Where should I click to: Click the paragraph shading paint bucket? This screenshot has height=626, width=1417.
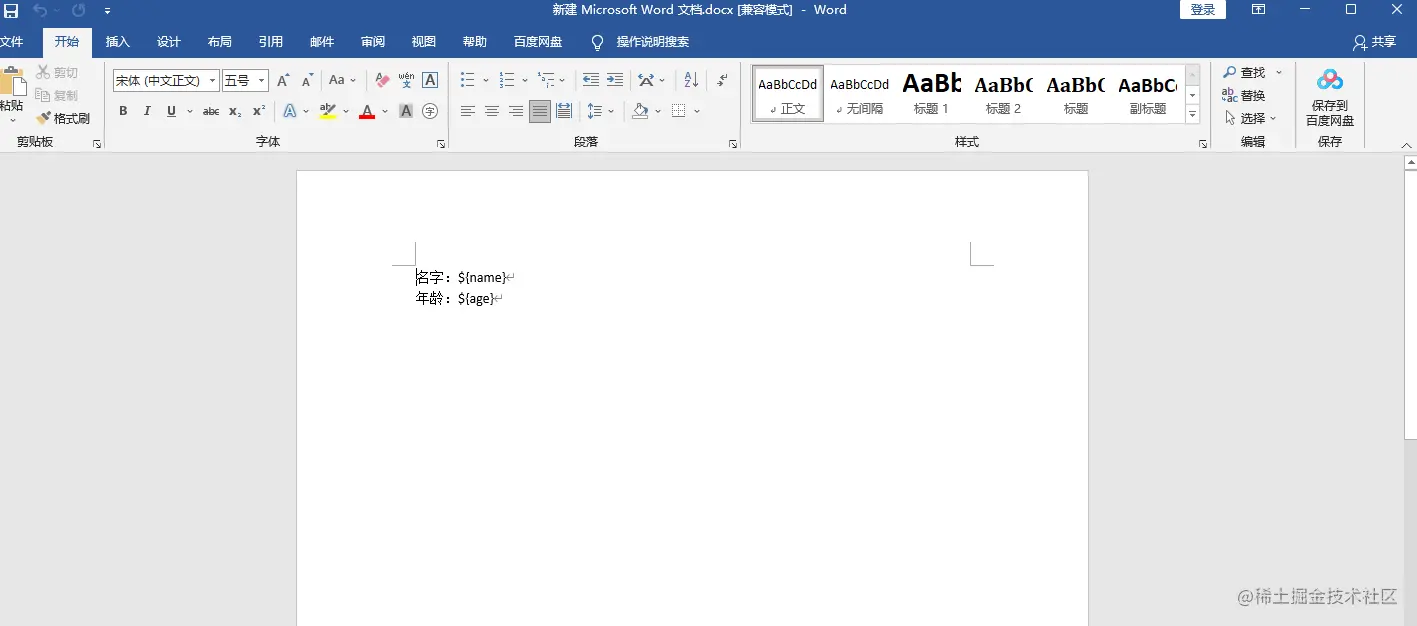click(x=640, y=111)
